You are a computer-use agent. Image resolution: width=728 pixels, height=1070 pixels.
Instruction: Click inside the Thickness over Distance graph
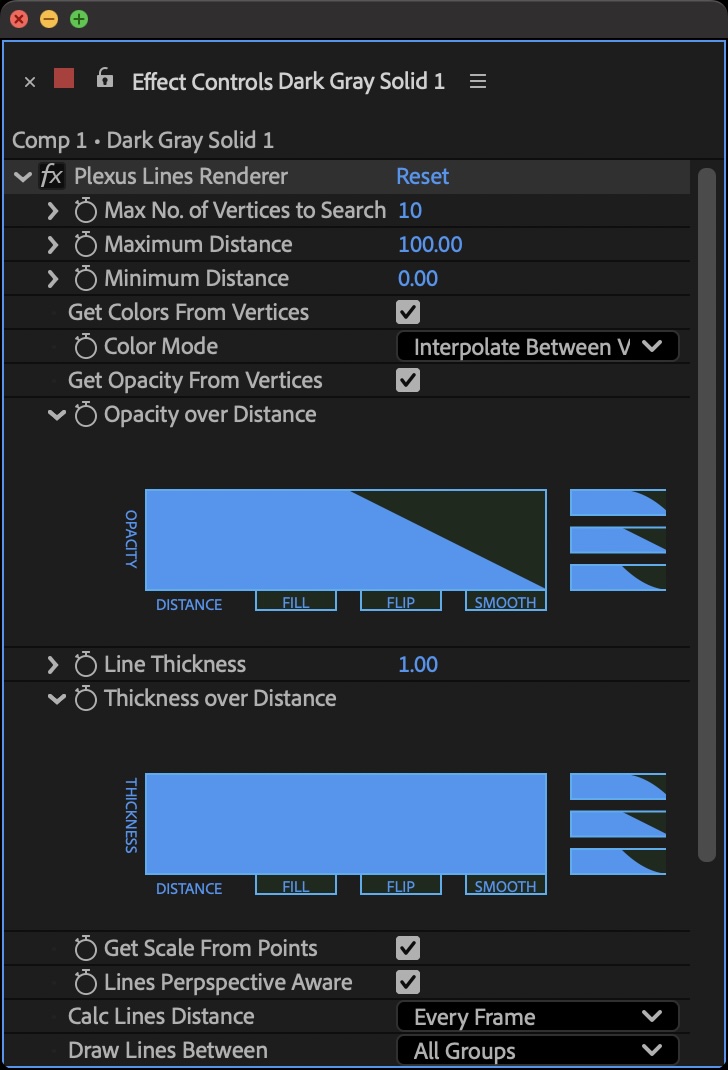[346, 824]
